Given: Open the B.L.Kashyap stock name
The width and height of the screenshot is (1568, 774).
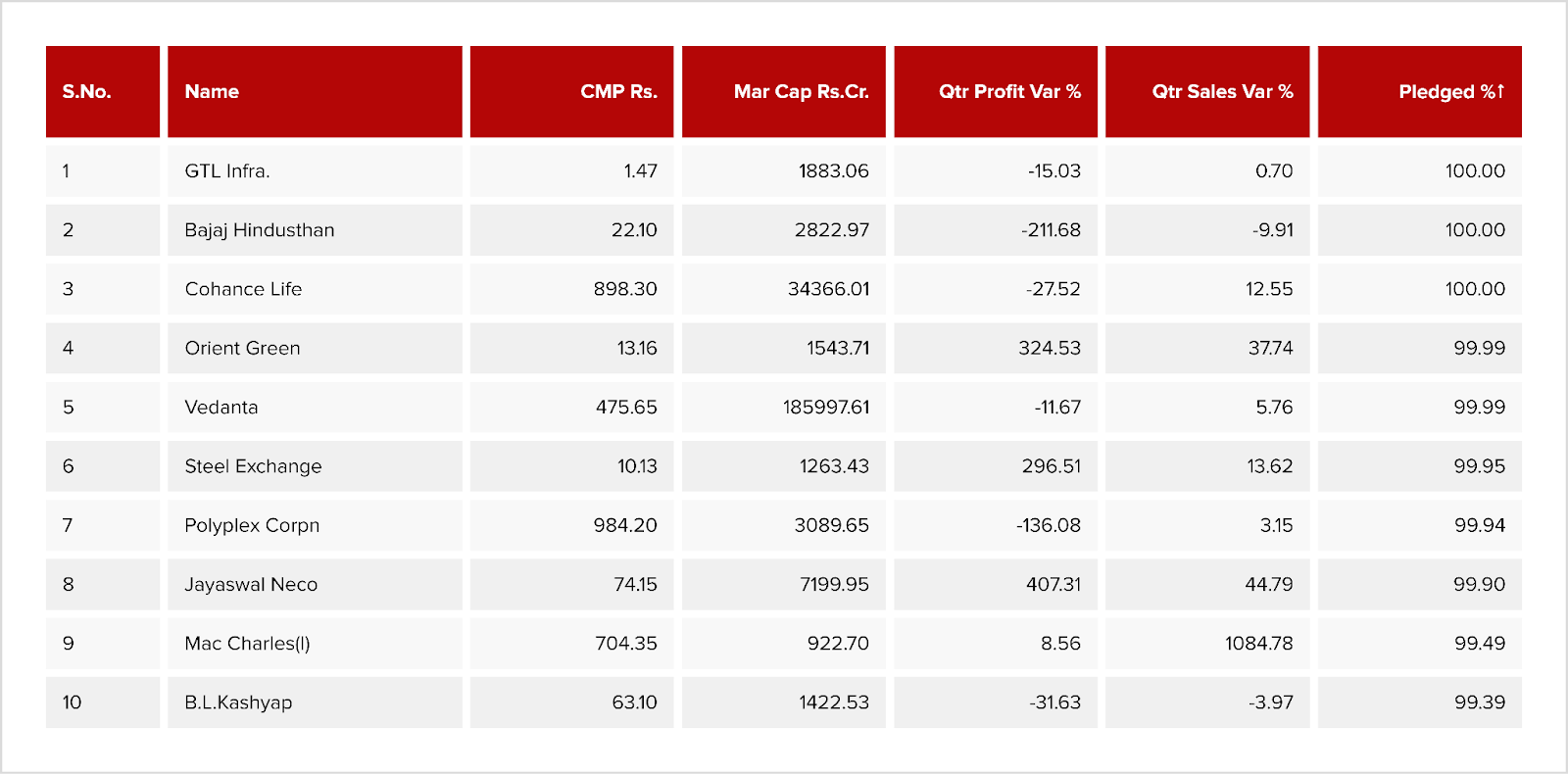Looking at the screenshot, I should coord(238,702).
